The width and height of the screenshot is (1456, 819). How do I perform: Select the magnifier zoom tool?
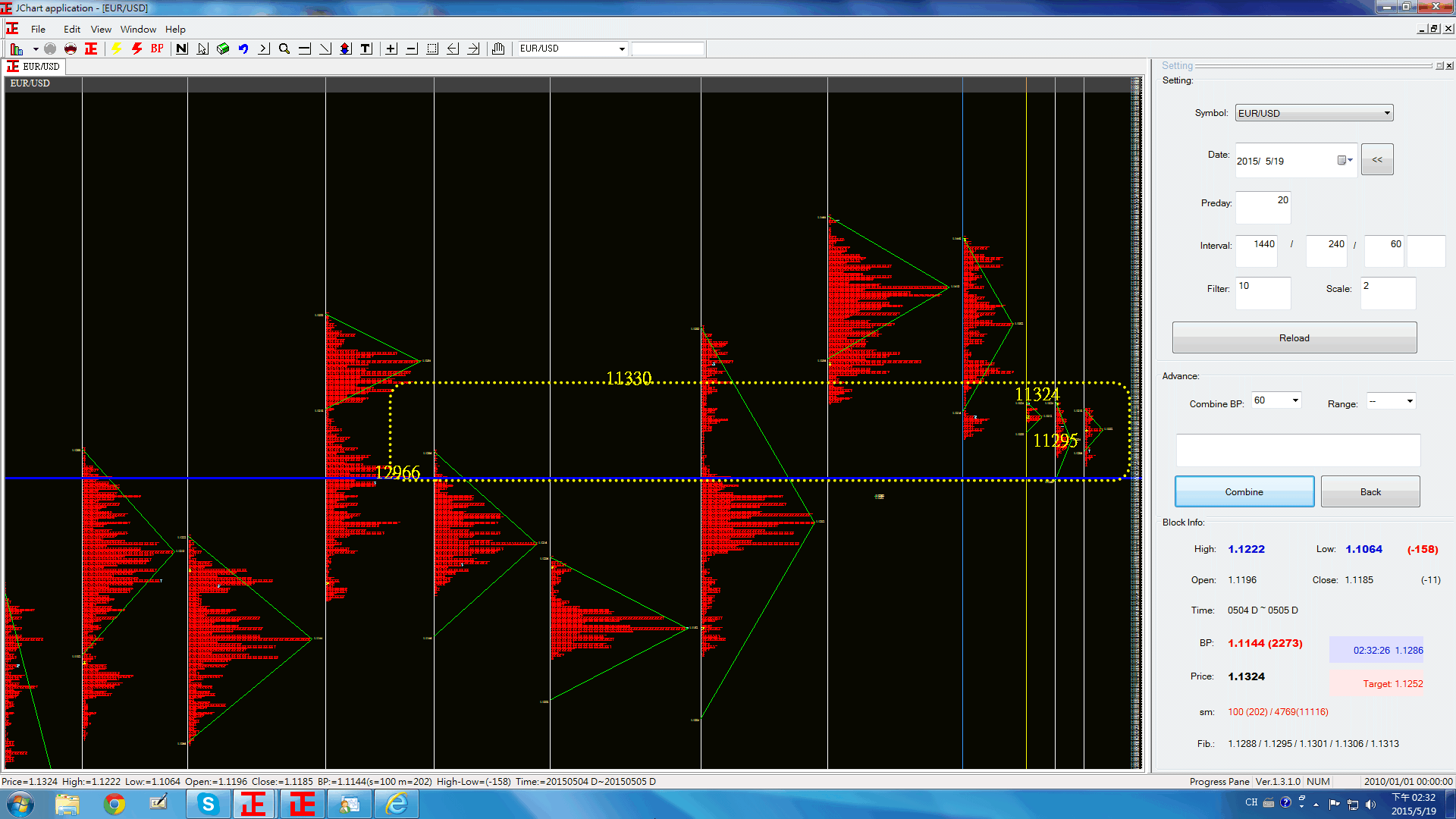[284, 49]
